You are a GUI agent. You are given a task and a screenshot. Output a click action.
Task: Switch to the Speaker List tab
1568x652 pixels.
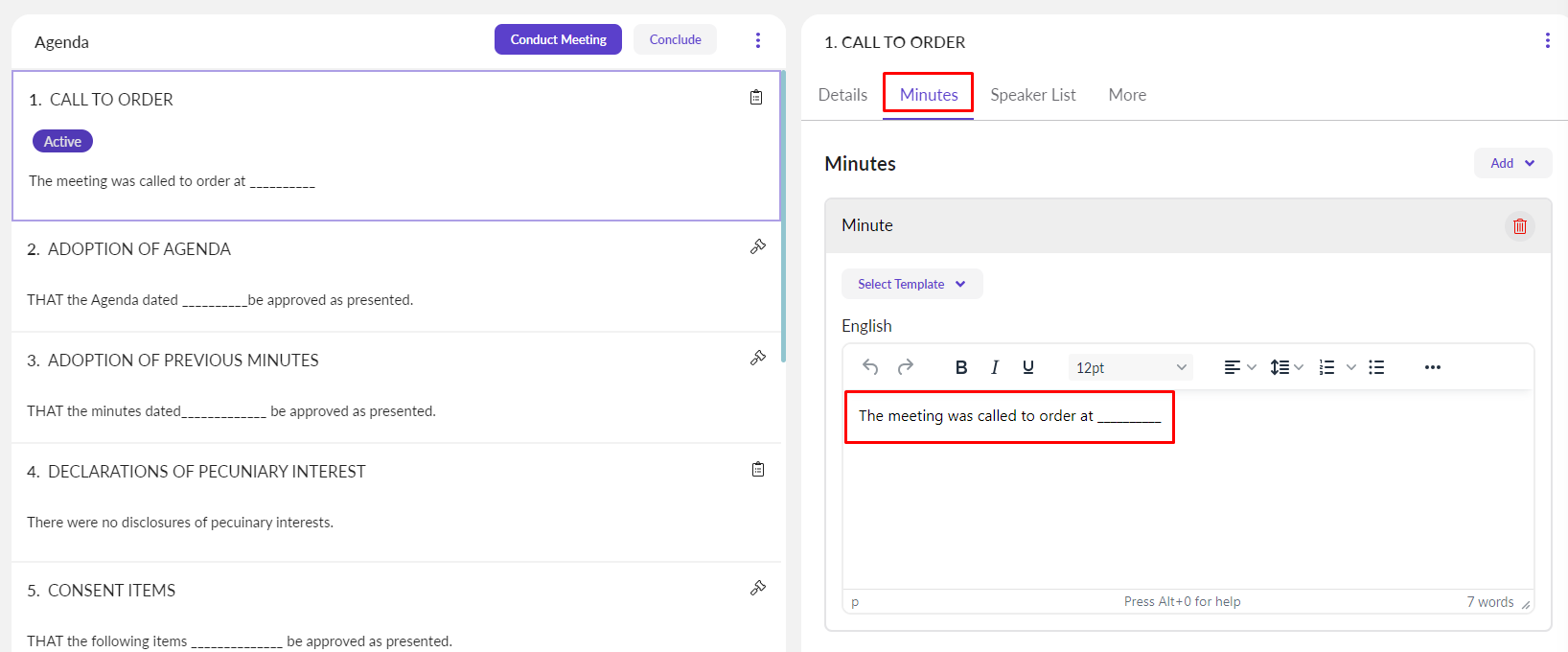pyautogui.click(x=1032, y=95)
